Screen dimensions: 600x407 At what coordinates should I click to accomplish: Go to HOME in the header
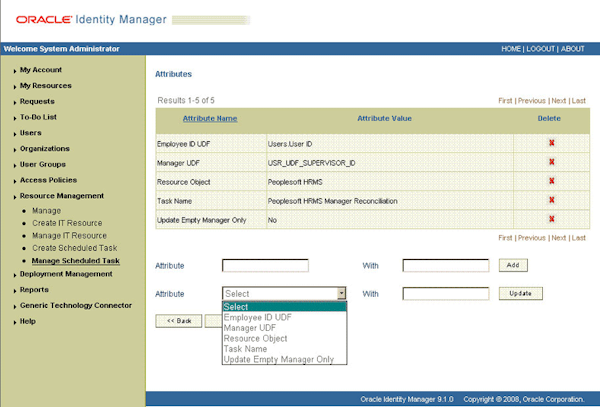tap(511, 49)
